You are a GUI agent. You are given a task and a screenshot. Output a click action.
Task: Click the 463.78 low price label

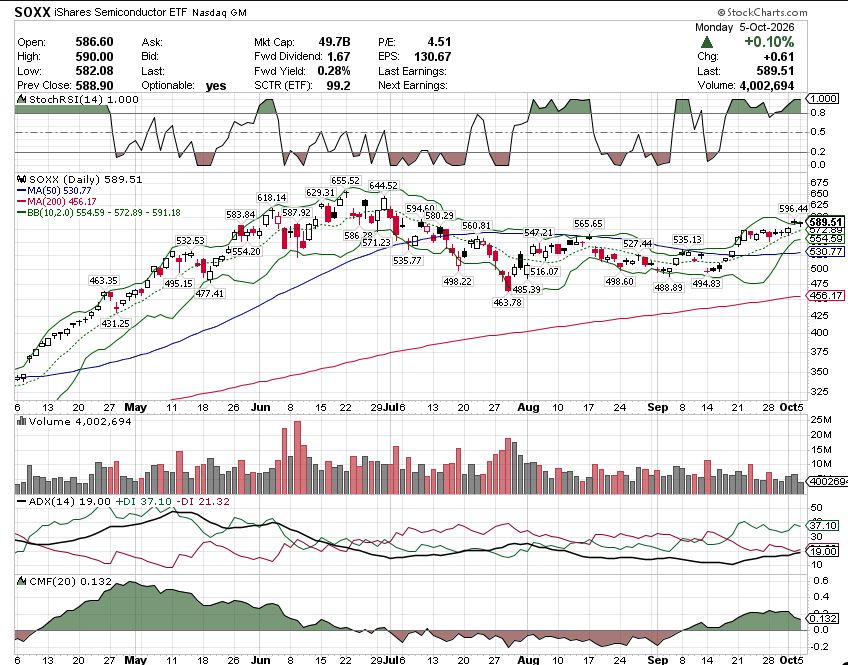click(507, 303)
